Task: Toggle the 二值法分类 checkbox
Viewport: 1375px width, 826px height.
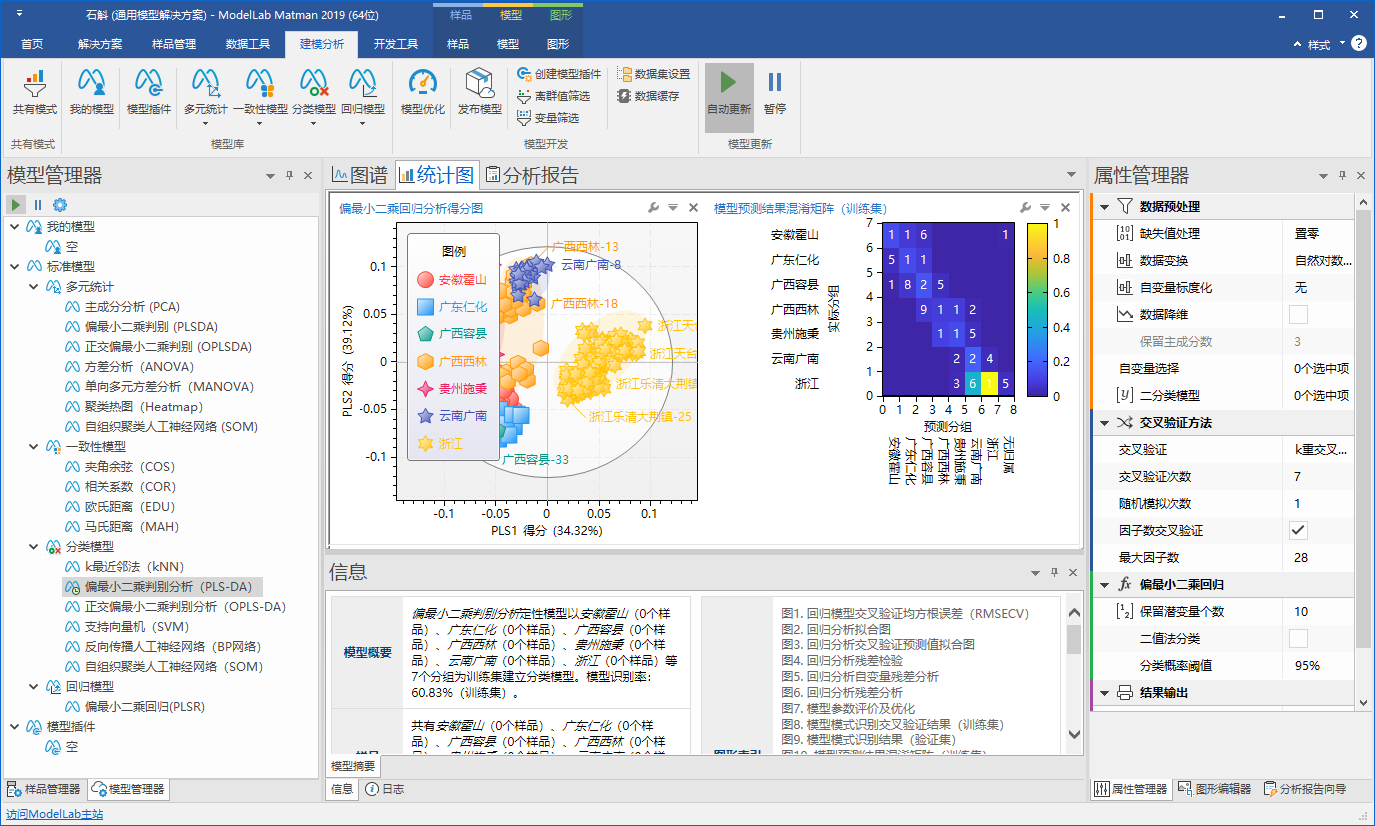Action: coord(1298,638)
